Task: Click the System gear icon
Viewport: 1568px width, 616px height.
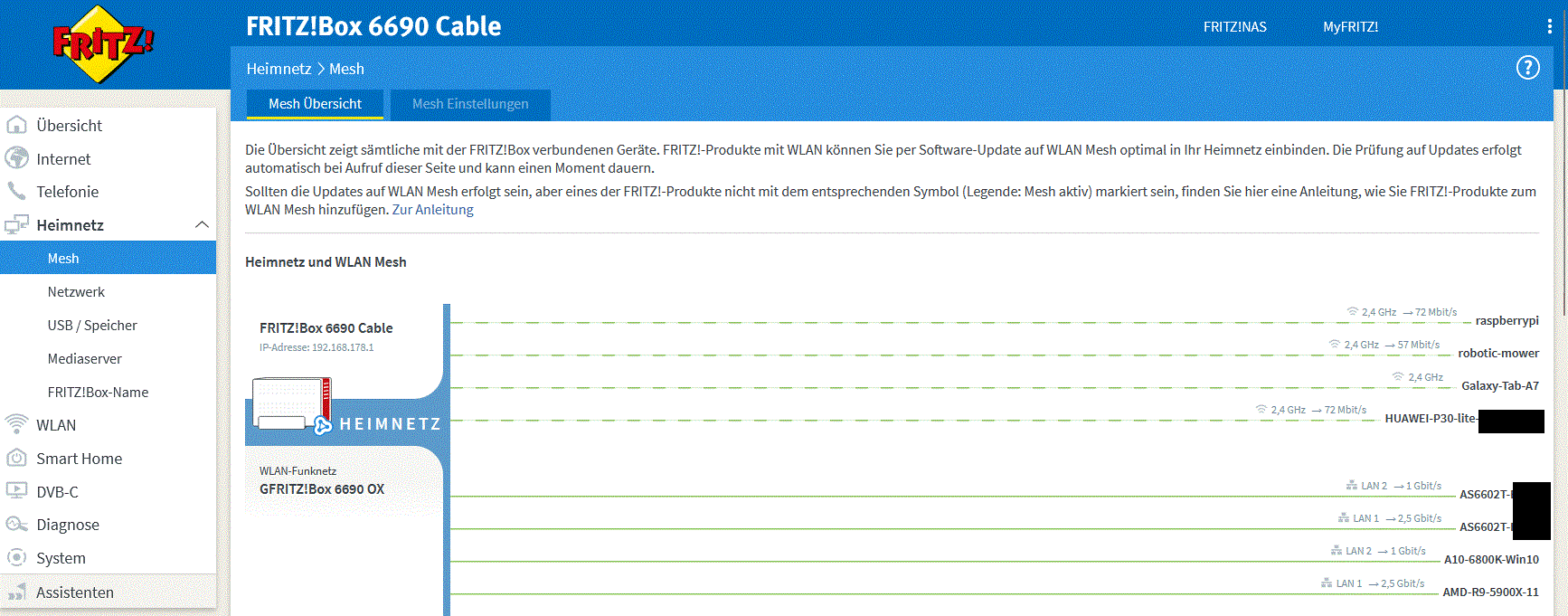Action: click(x=16, y=558)
